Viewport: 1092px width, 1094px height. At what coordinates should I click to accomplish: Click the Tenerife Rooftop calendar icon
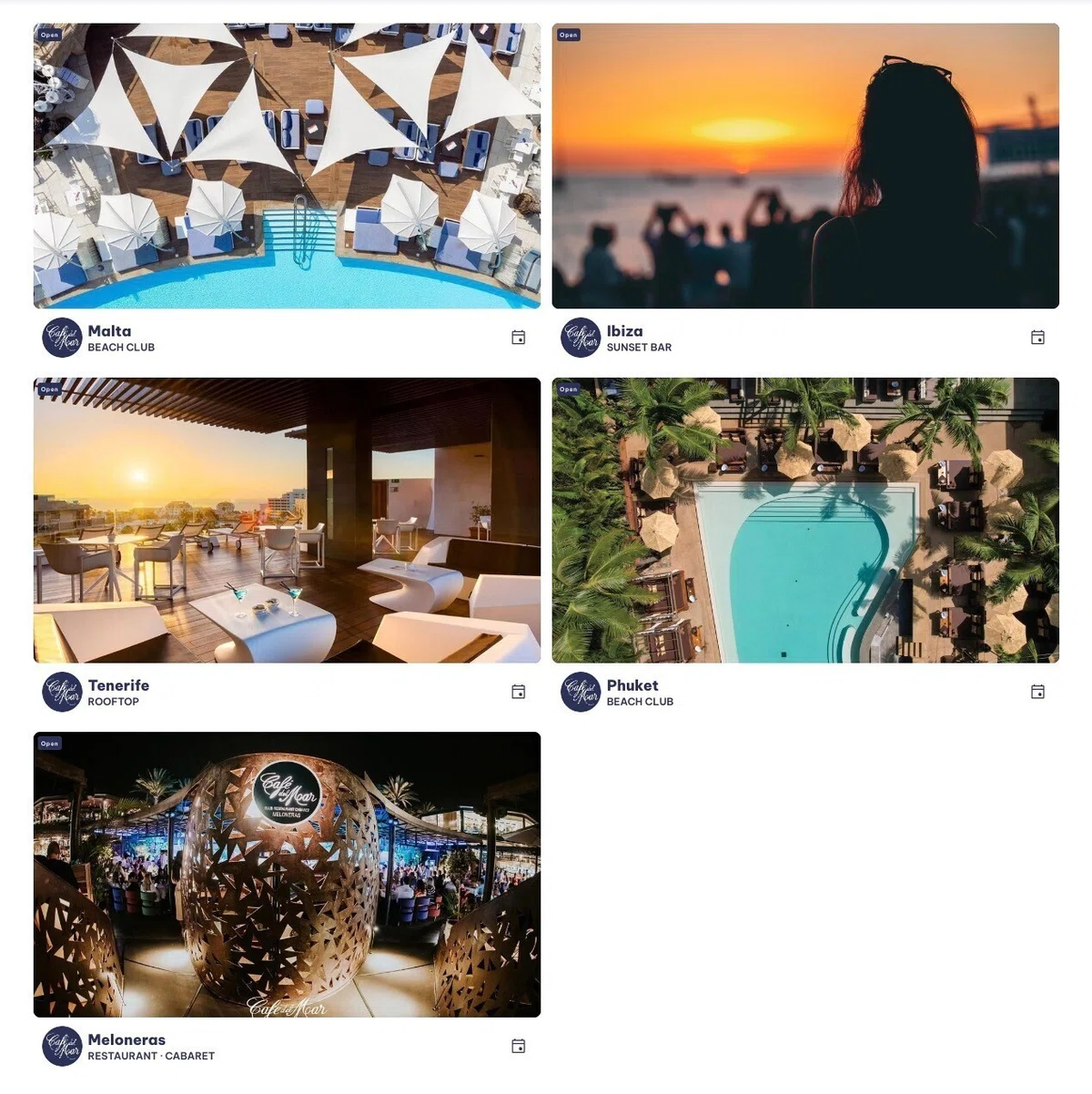[x=519, y=692]
